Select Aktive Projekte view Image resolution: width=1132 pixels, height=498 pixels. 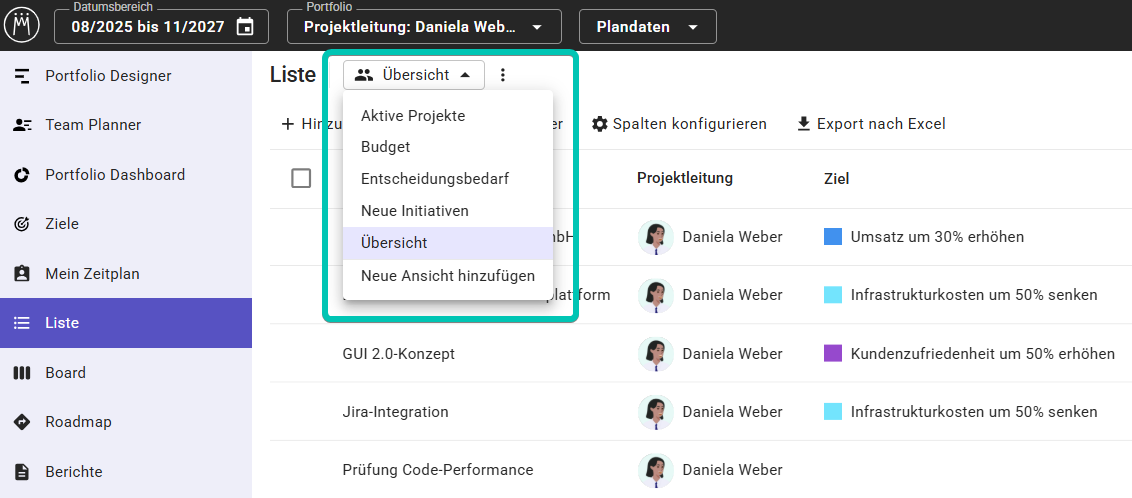coord(412,116)
